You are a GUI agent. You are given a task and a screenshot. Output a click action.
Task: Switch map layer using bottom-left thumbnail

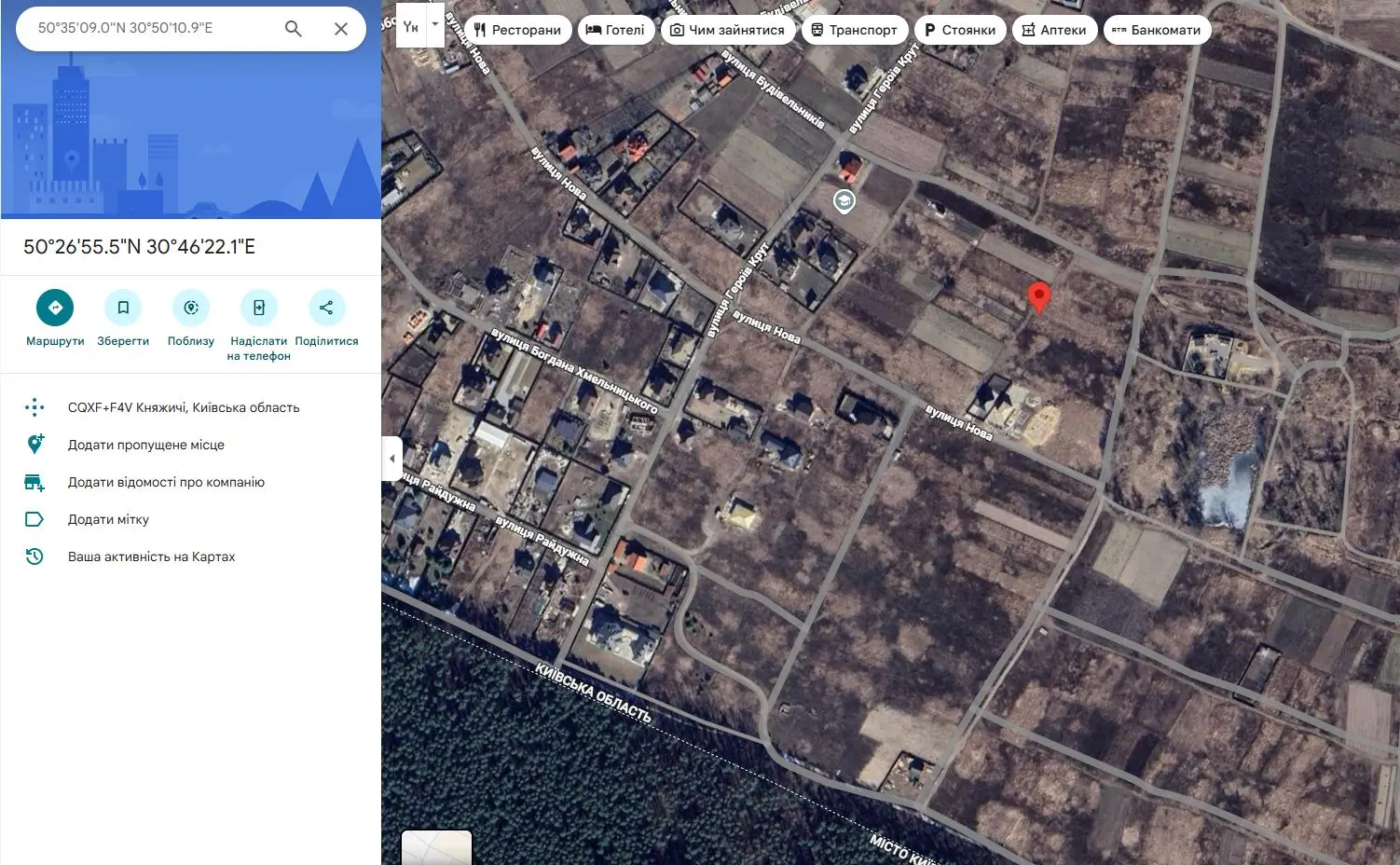[436, 846]
